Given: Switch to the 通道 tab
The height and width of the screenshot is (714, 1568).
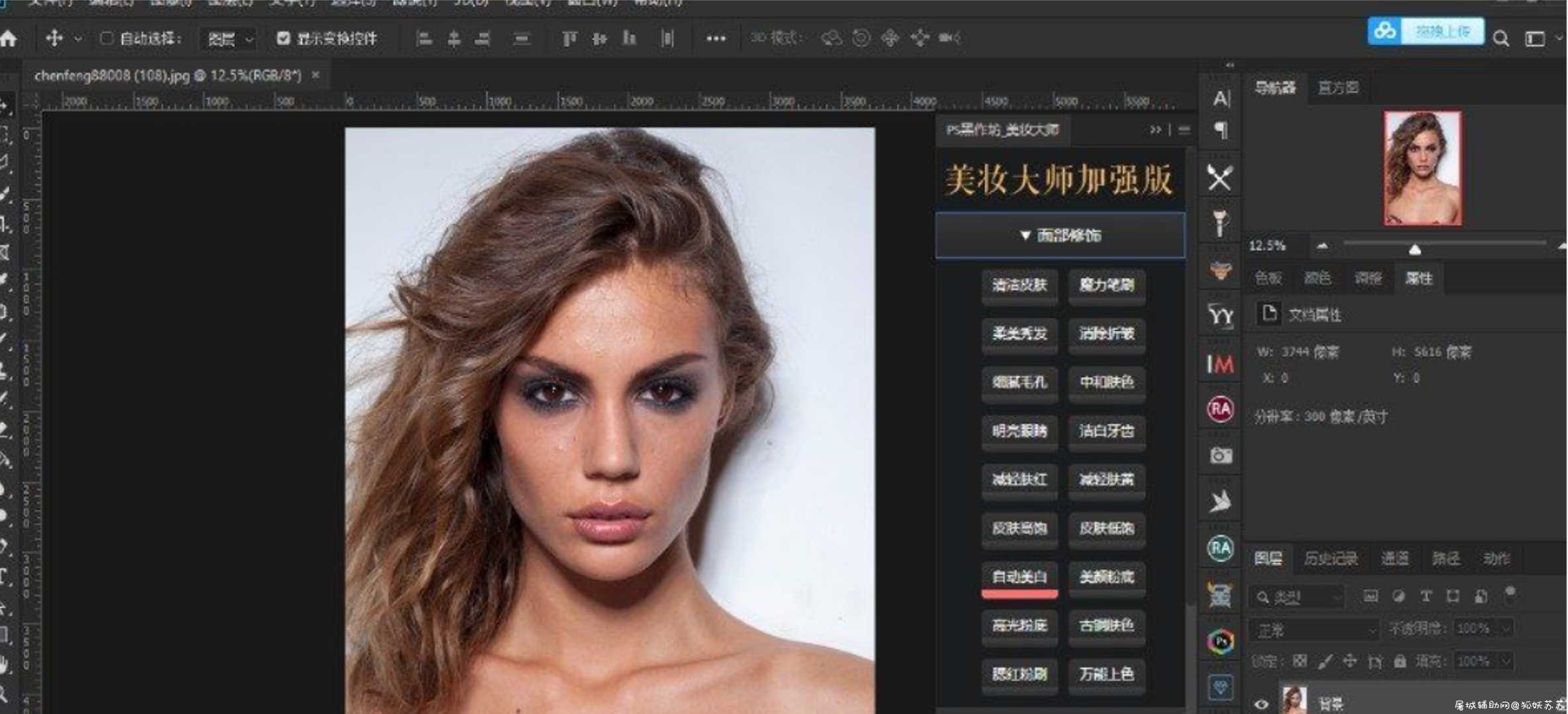Looking at the screenshot, I should click(x=1394, y=558).
